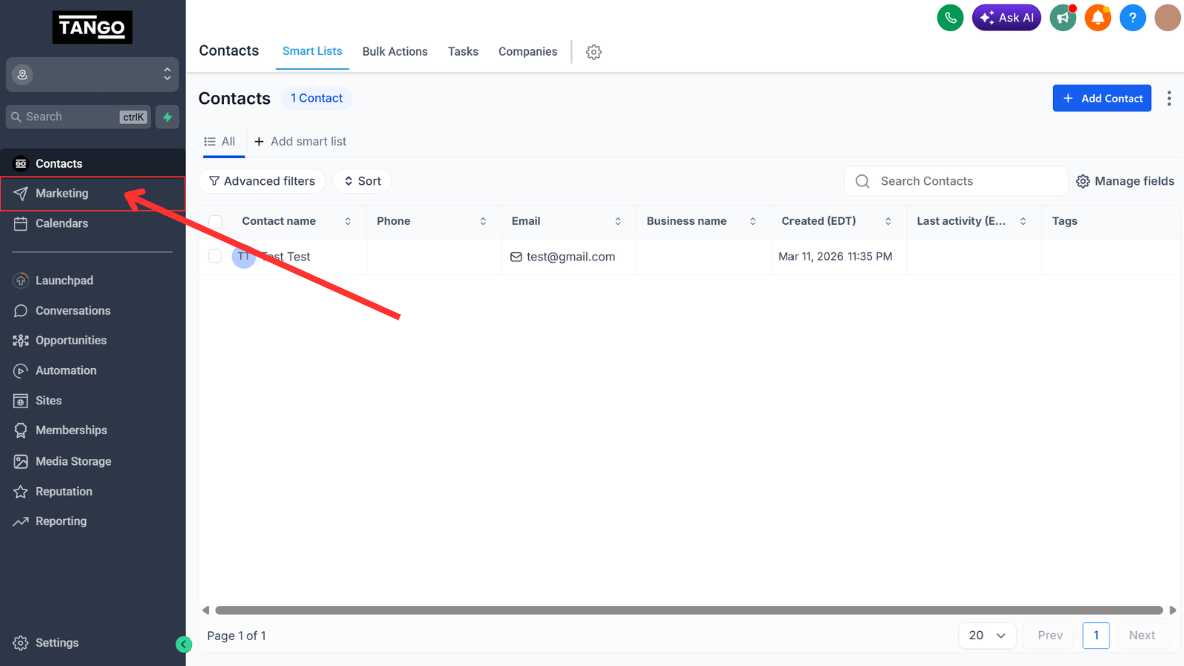Screen dimensions: 1184x666
Task: Open the user profile avatar
Action: click(1167, 17)
